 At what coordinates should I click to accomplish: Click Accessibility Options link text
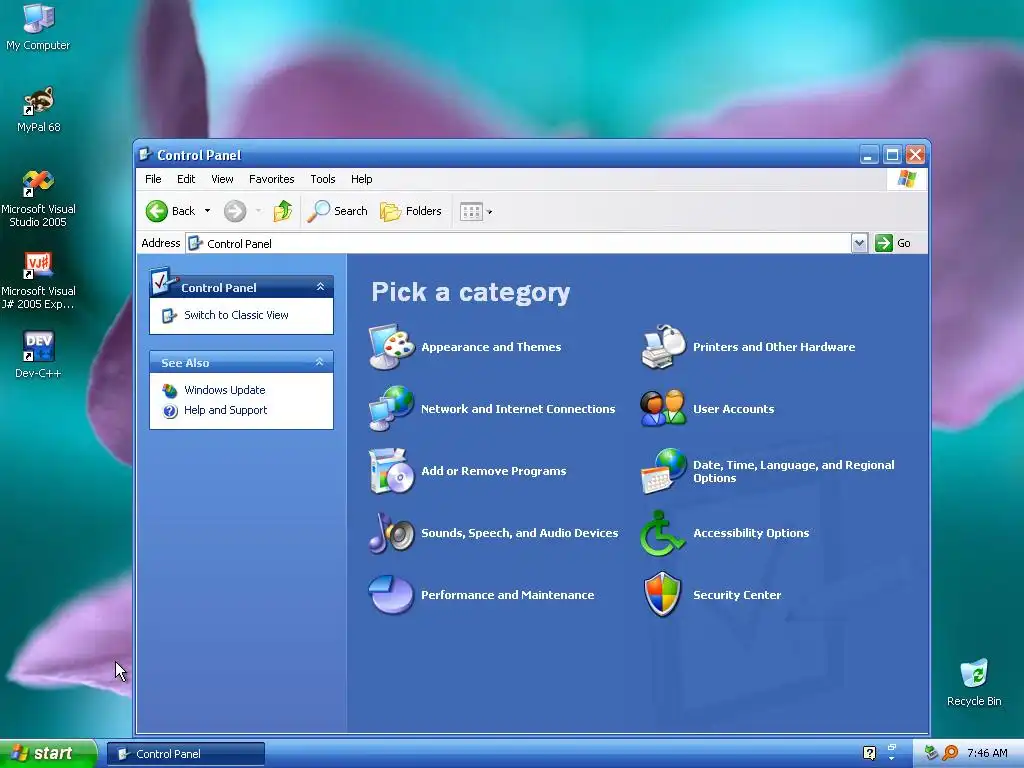click(751, 533)
